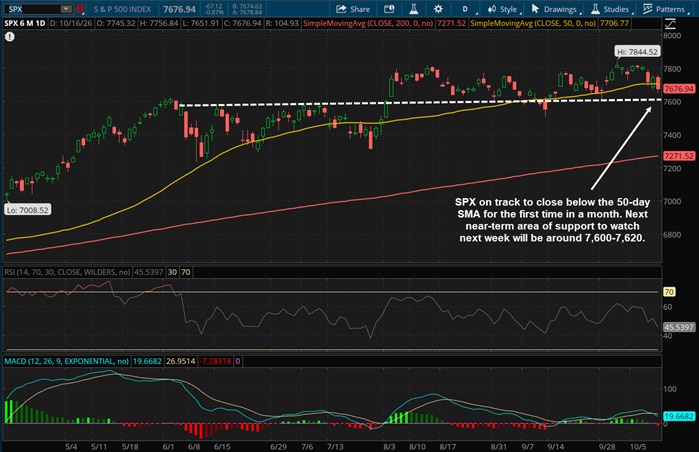Open the D timeframe dropdown
Image resolution: width=699 pixels, height=452 pixels.
[x=467, y=9]
